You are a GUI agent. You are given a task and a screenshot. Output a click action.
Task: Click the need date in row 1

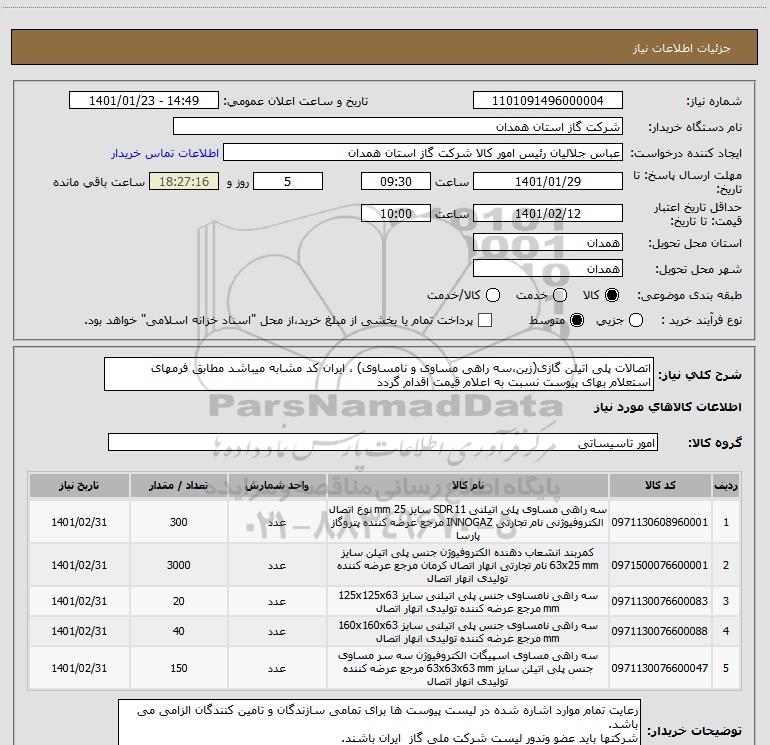[79, 522]
